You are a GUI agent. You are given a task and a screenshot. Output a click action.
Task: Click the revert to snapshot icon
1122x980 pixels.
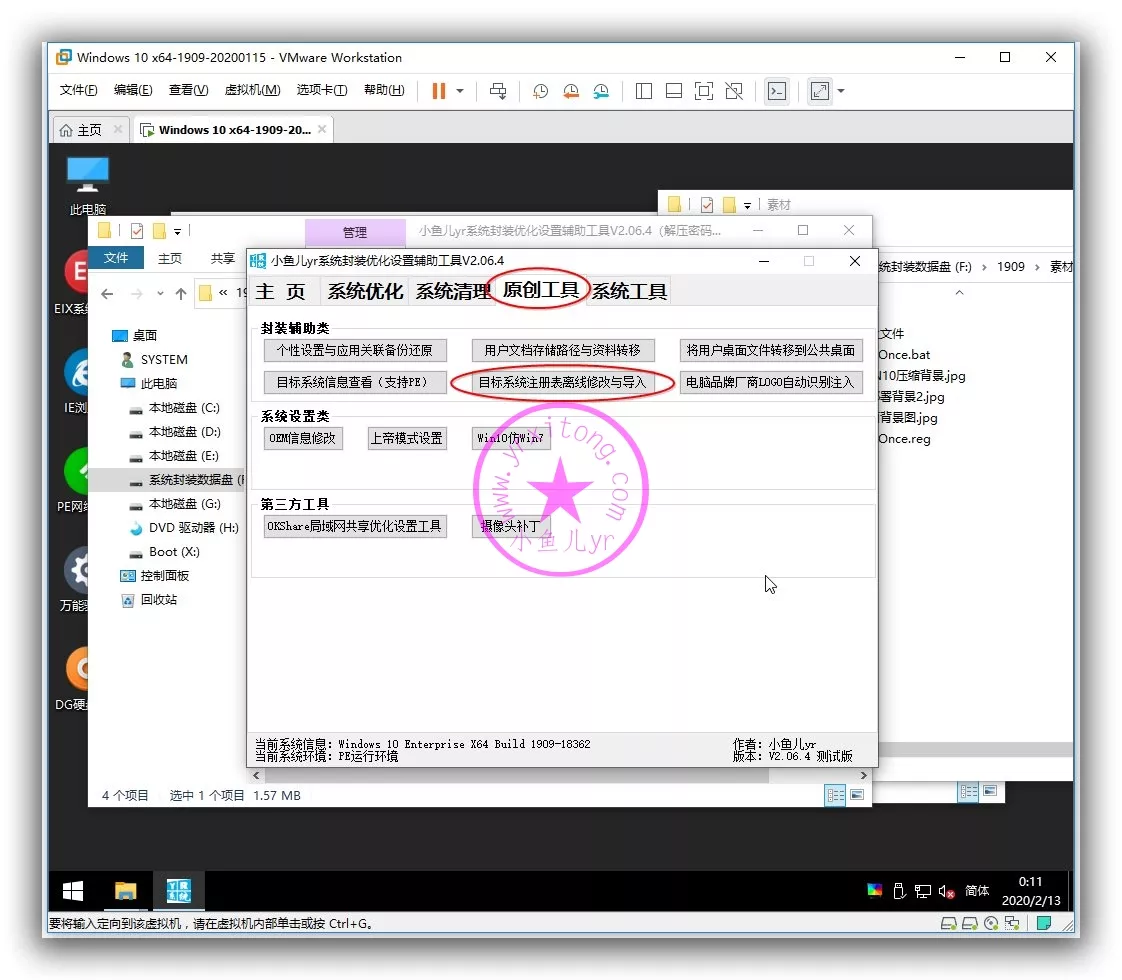[571, 91]
